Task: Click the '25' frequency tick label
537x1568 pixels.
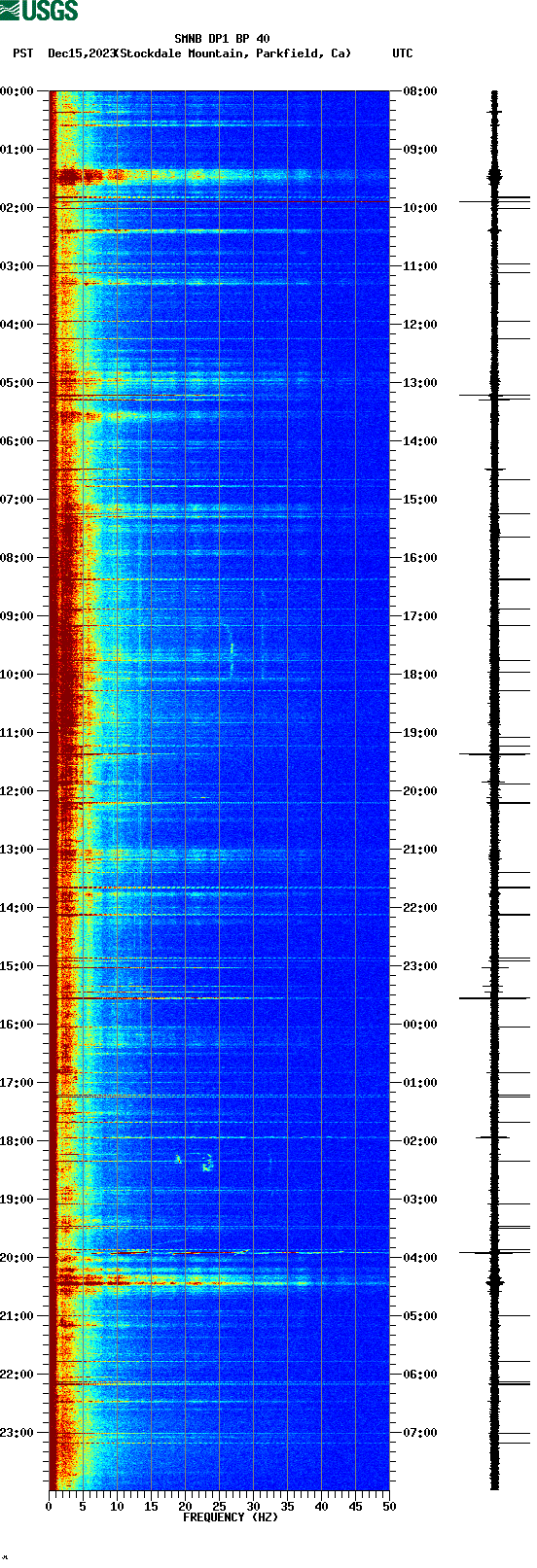Action: click(x=219, y=1507)
